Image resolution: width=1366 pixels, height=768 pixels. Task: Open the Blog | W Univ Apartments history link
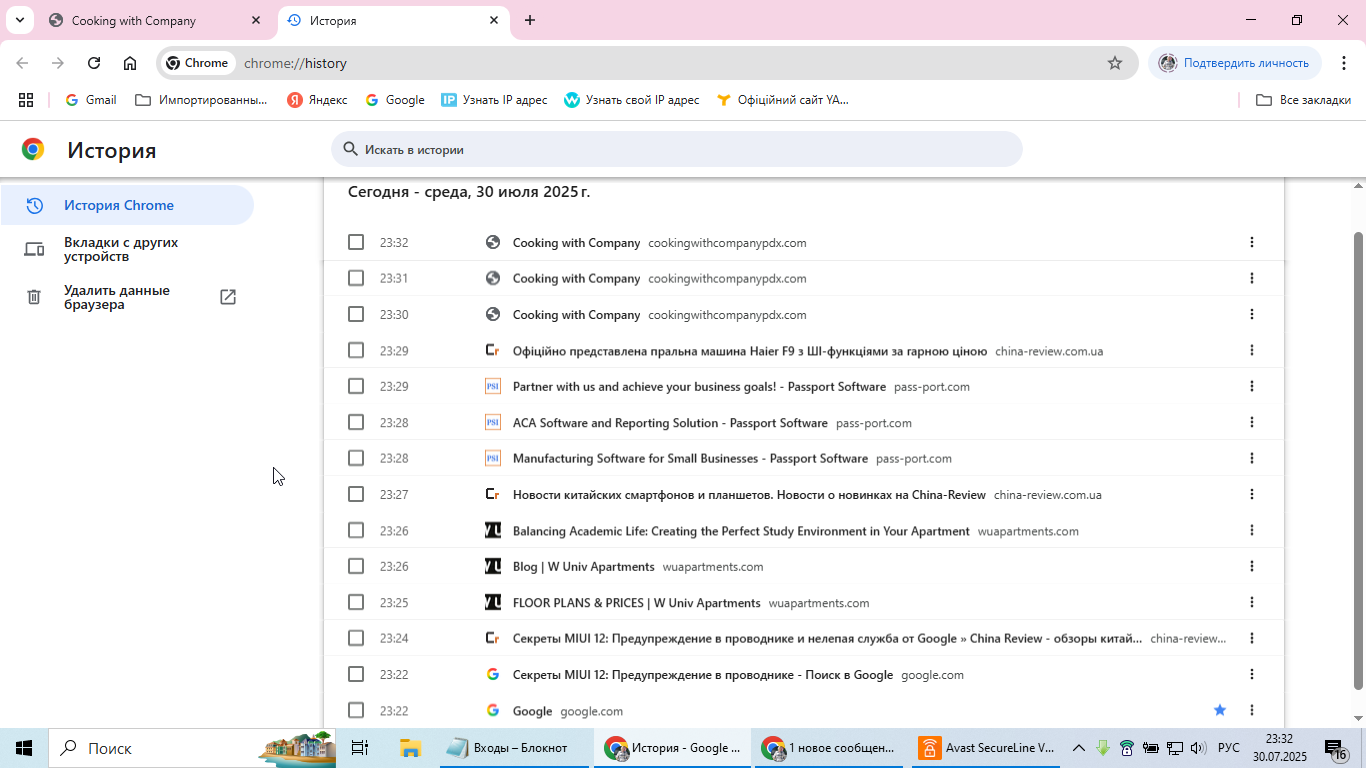click(x=584, y=566)
